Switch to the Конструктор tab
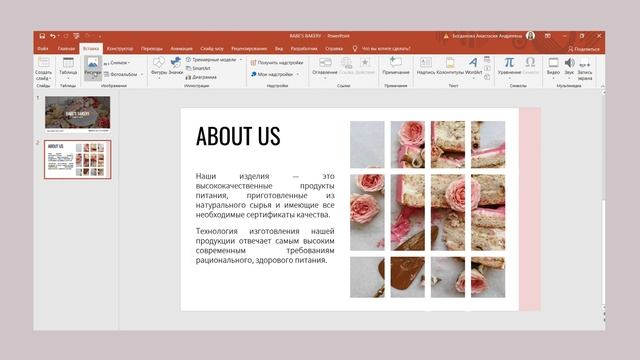The height and width of the screenshot is (360, 640). click(120, 49)
